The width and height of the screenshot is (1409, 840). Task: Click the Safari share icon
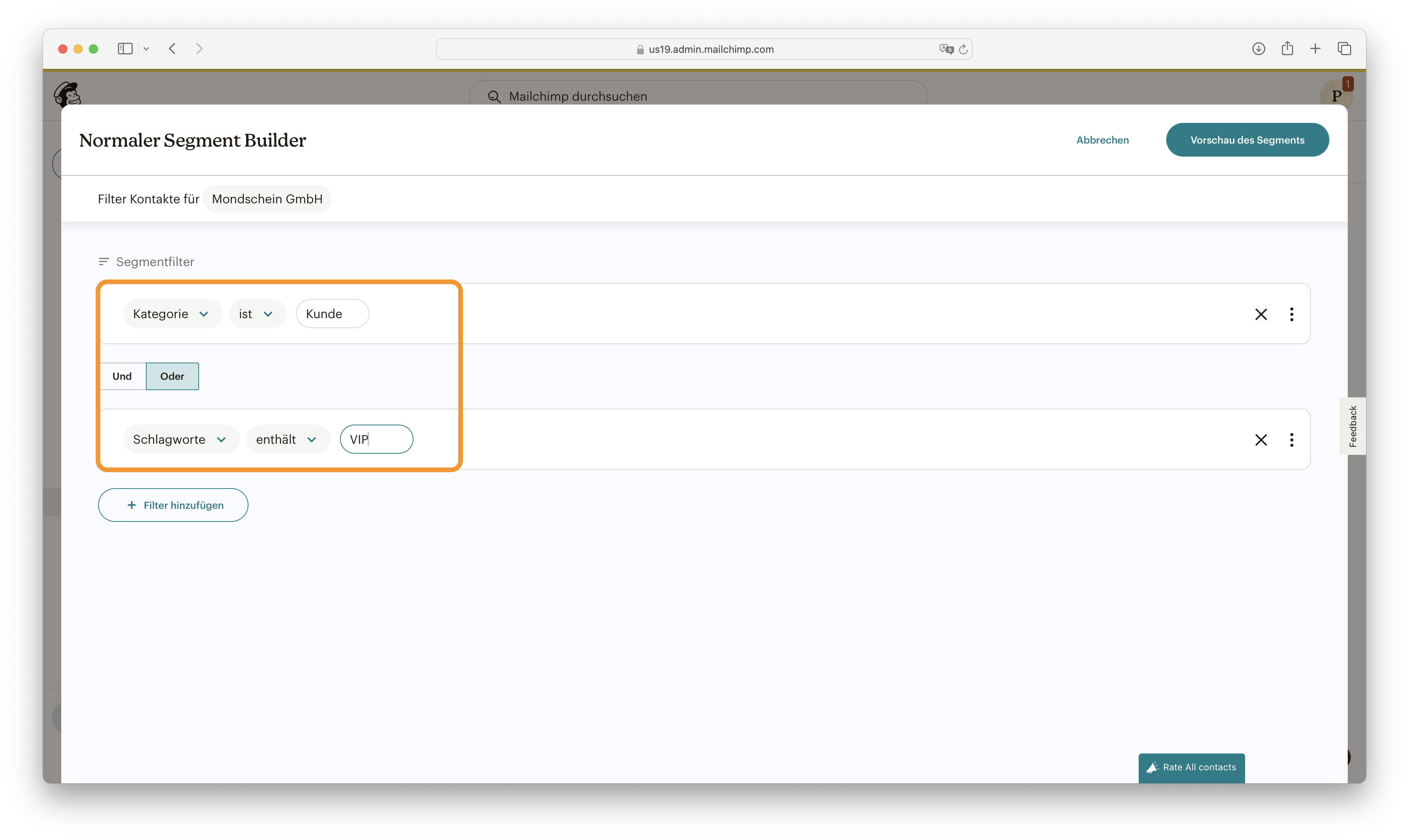tap(1287, 48)
